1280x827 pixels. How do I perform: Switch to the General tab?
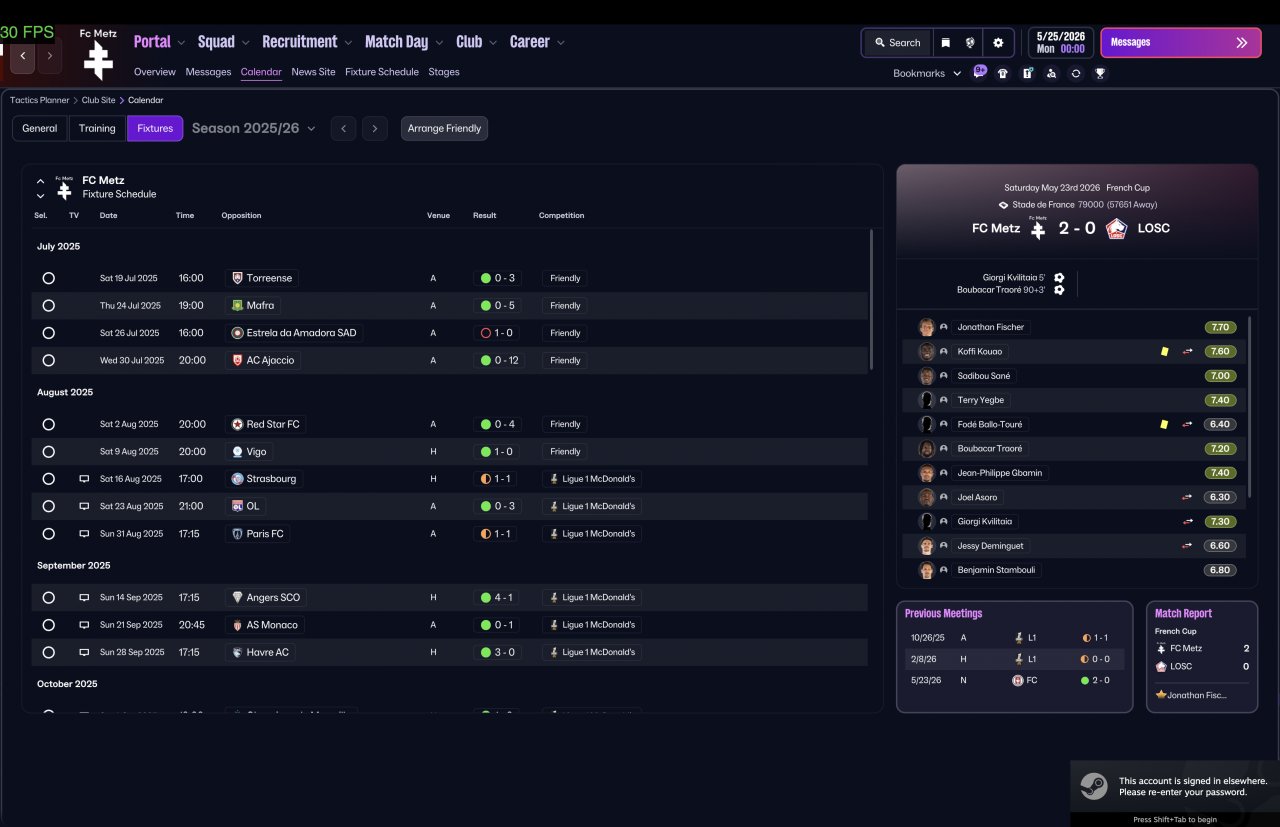40,128
